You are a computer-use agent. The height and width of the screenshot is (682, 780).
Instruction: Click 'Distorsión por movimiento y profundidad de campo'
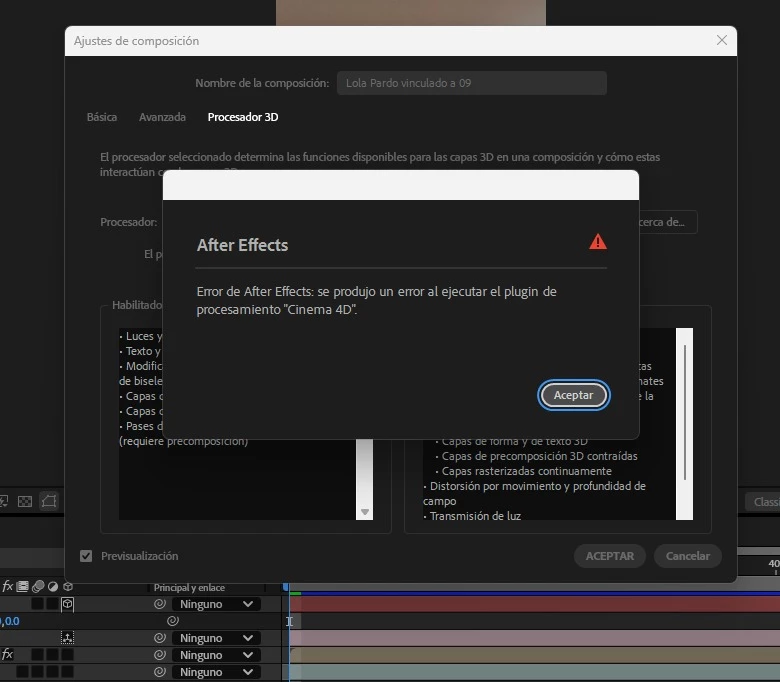coord(534,493)
